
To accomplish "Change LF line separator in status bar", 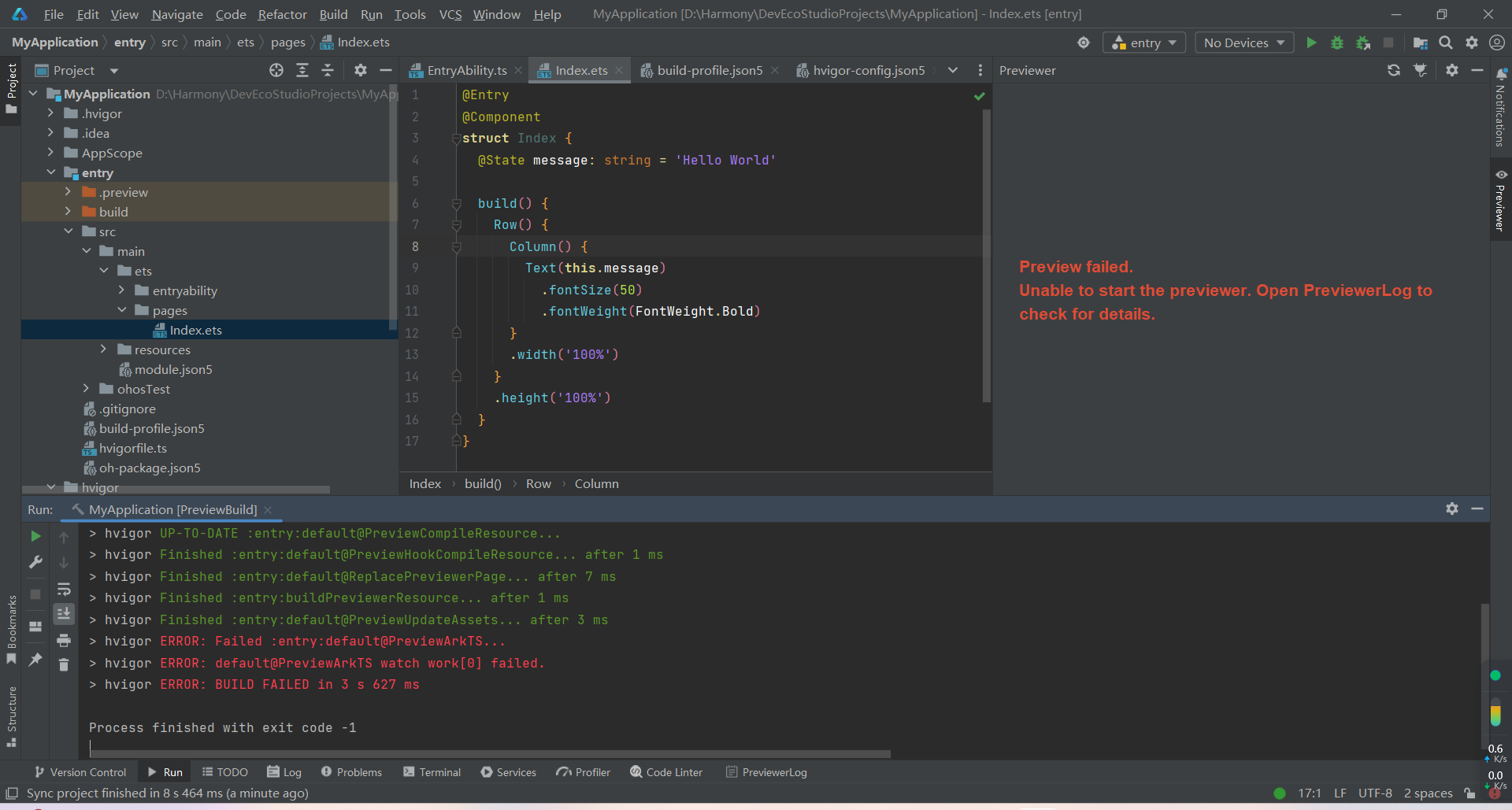I will pos(1340,793).
